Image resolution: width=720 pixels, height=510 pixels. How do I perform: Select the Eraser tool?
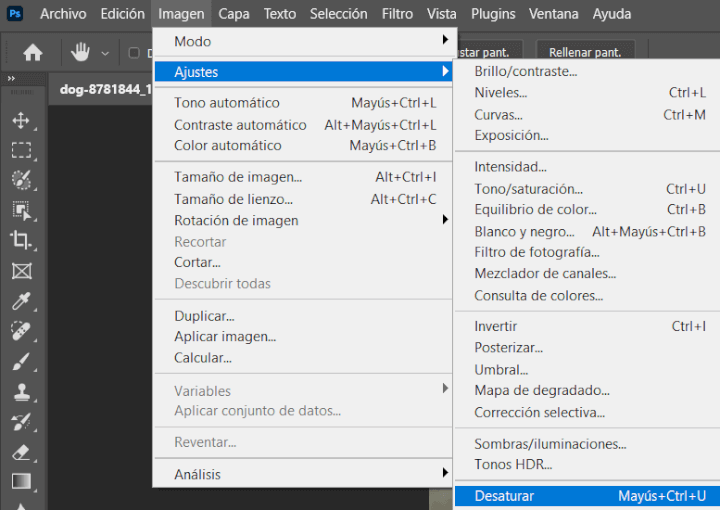pos(21,451)
